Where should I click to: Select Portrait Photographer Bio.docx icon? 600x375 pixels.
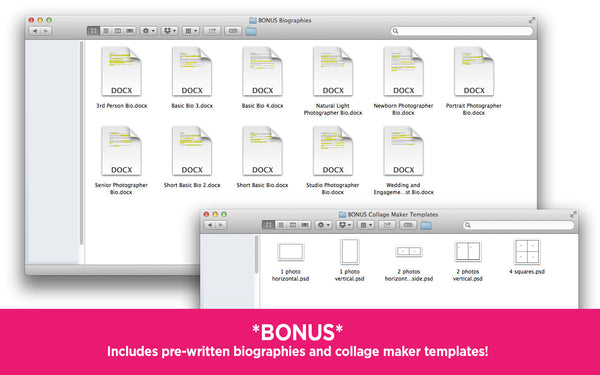click(x=474, y=72)
